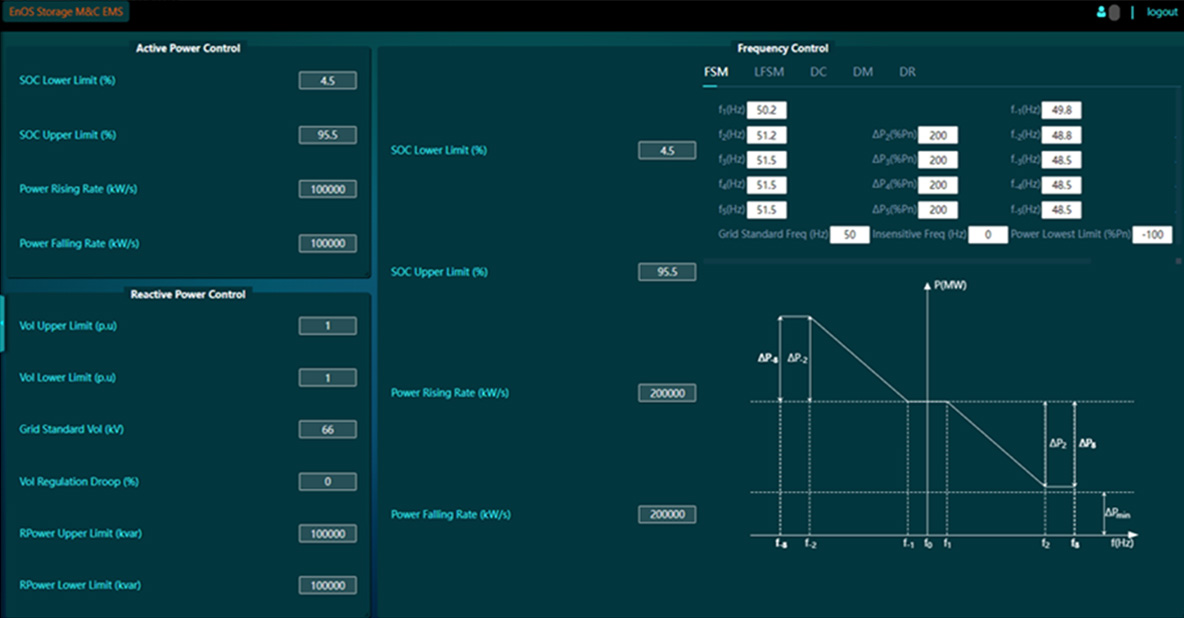
Task: Click the panel collapse handle on left edge
Action: click(3, 323)
